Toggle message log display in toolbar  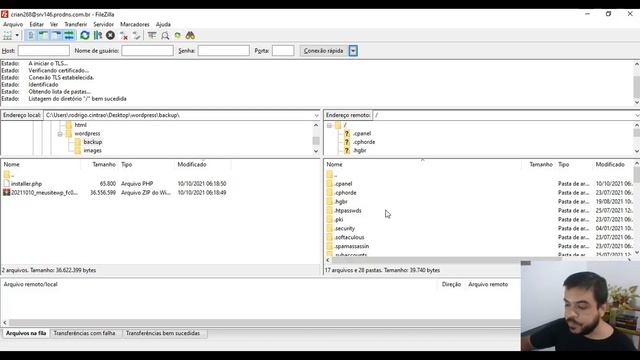point(31,36)
